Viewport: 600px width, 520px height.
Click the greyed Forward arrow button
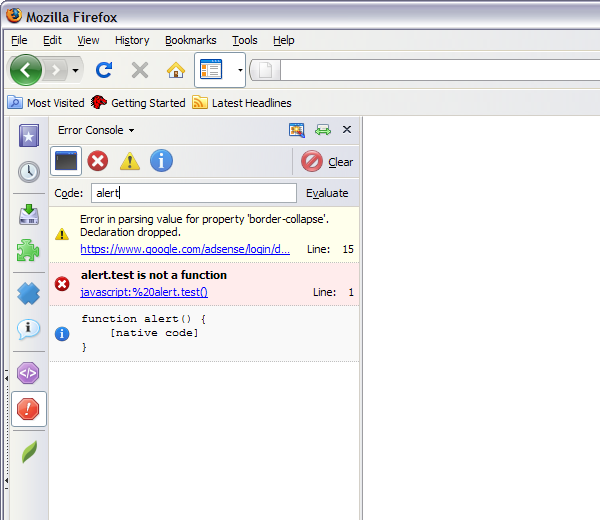point(56,70)
